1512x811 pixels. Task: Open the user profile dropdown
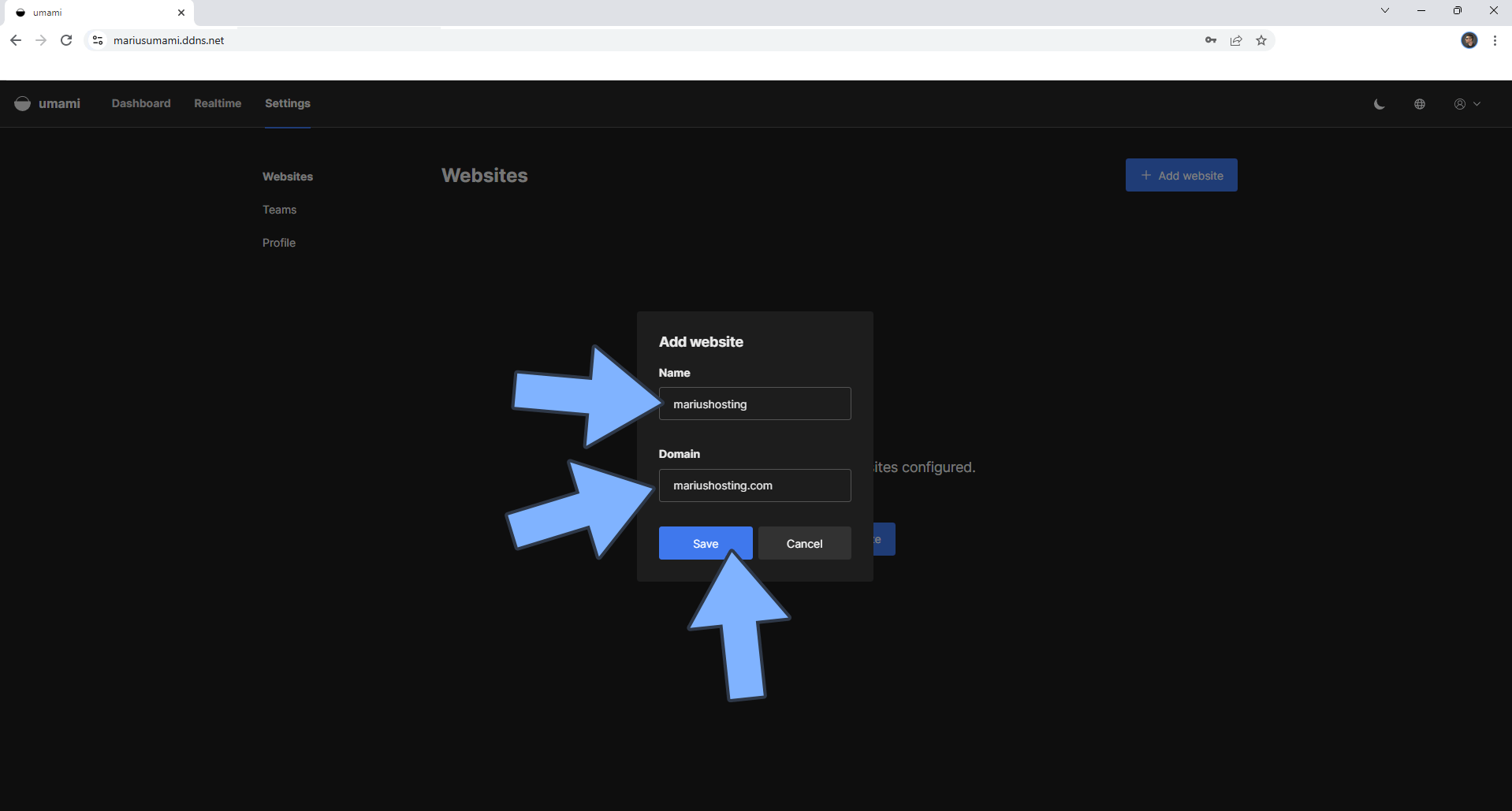point(1467,104)
